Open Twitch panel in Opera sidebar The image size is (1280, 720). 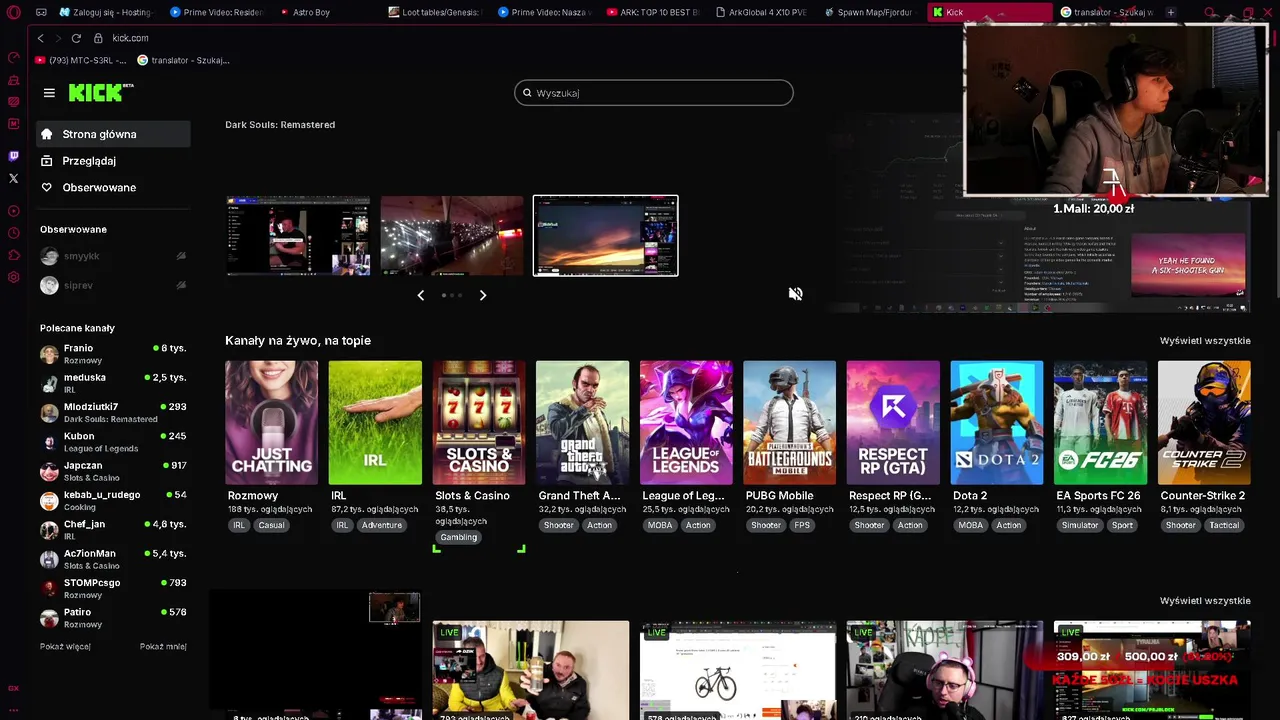point(13,156)
